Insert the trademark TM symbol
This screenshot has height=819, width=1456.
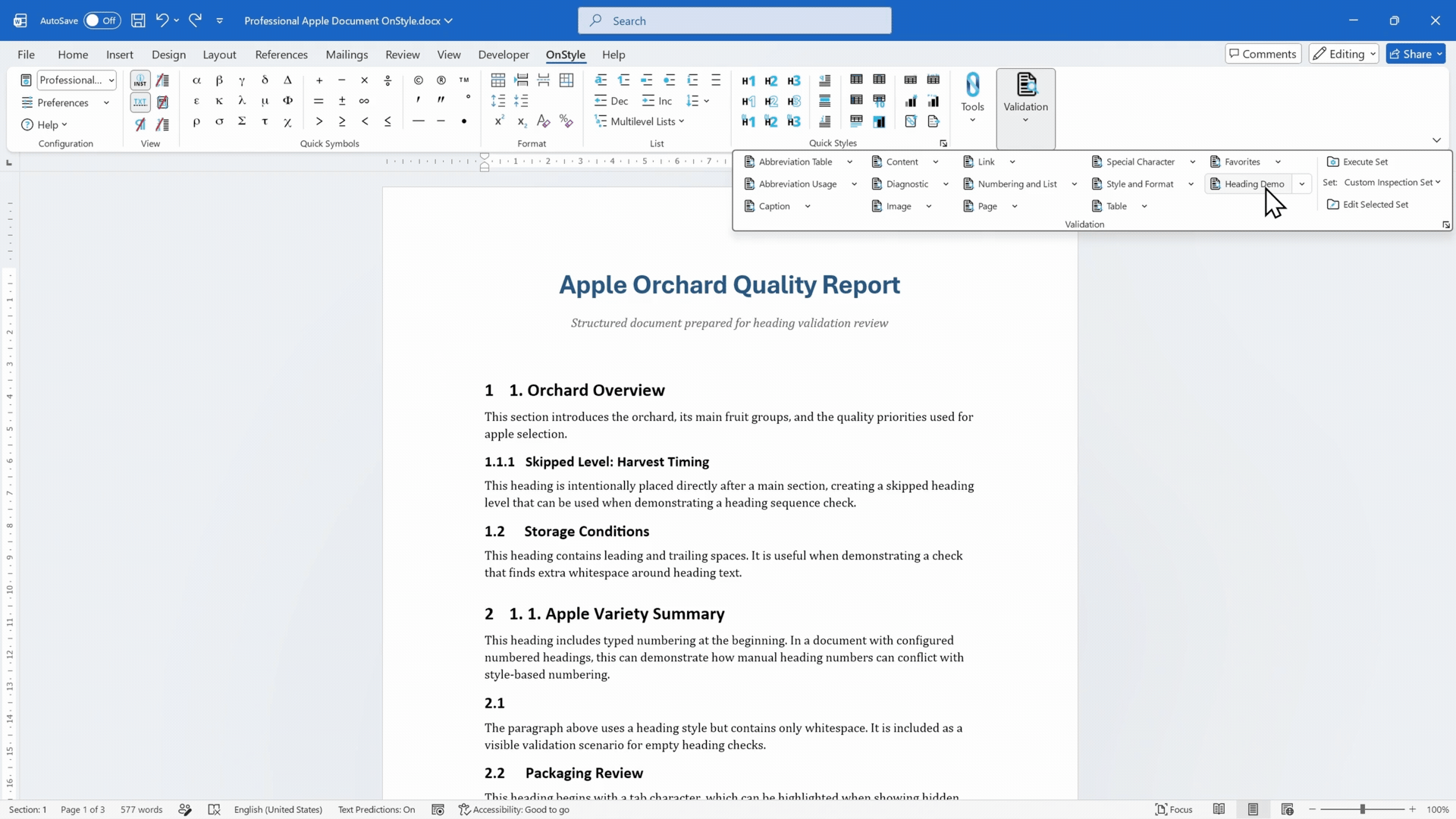(464, 80)
